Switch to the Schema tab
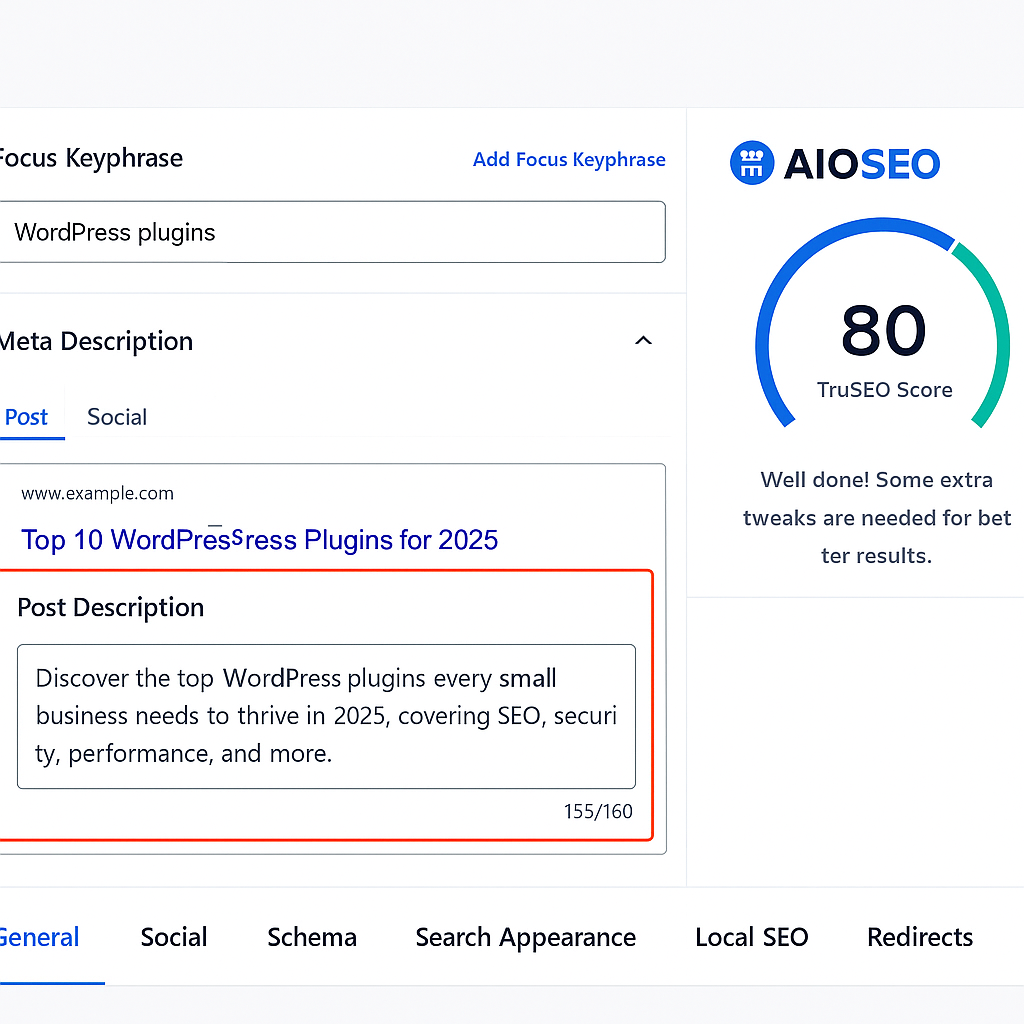Viewport: 1024px width, 1024px height. [x=312, y=937]
